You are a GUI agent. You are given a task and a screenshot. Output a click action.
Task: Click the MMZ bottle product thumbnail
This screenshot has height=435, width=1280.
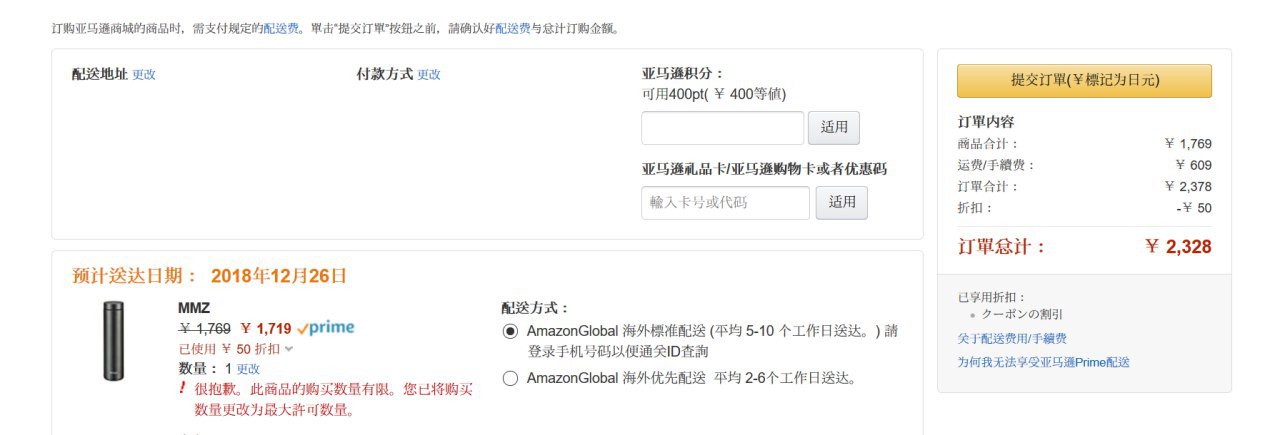[113, 341]
